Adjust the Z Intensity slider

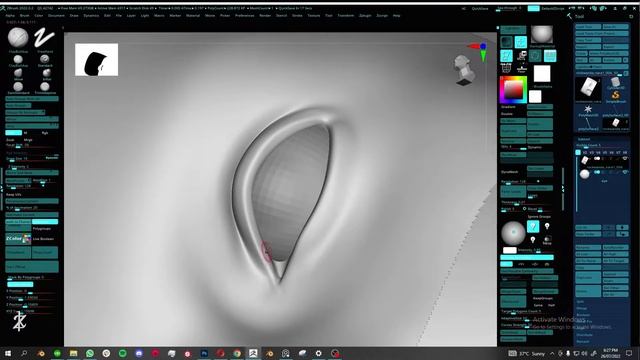[32, 167]
